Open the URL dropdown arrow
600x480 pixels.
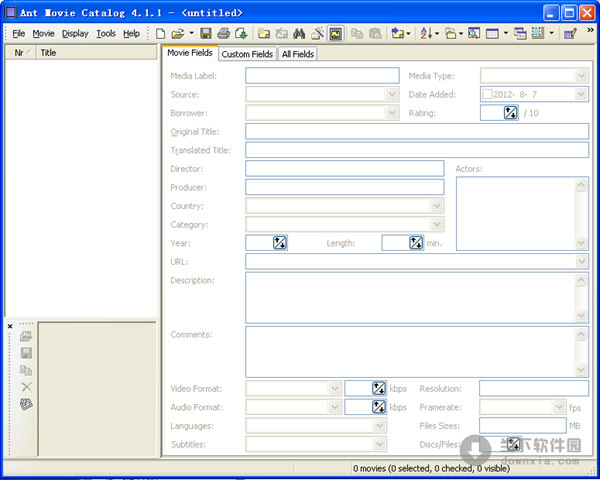[582, 261]
